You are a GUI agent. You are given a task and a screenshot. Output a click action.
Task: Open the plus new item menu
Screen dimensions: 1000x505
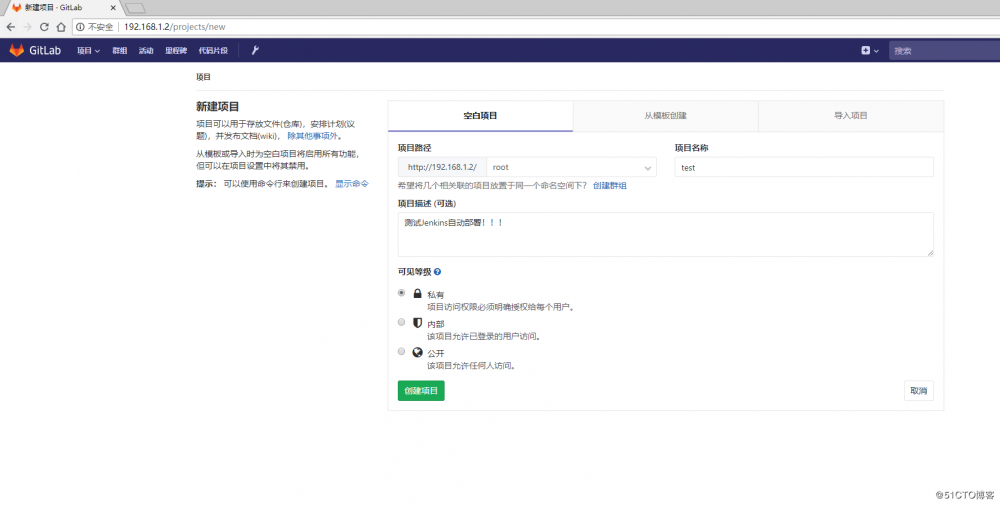(870, 50)
